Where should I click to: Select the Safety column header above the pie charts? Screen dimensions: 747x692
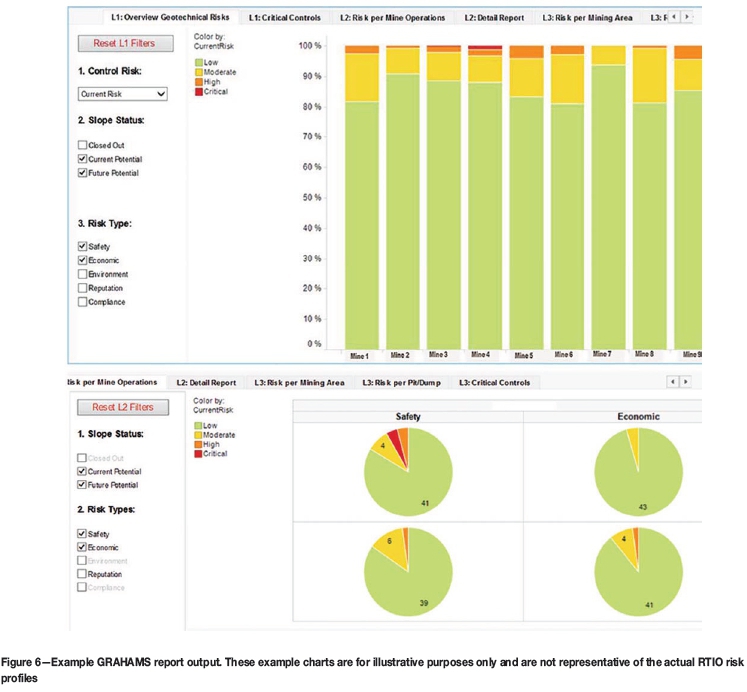click(x=407, y=415)
